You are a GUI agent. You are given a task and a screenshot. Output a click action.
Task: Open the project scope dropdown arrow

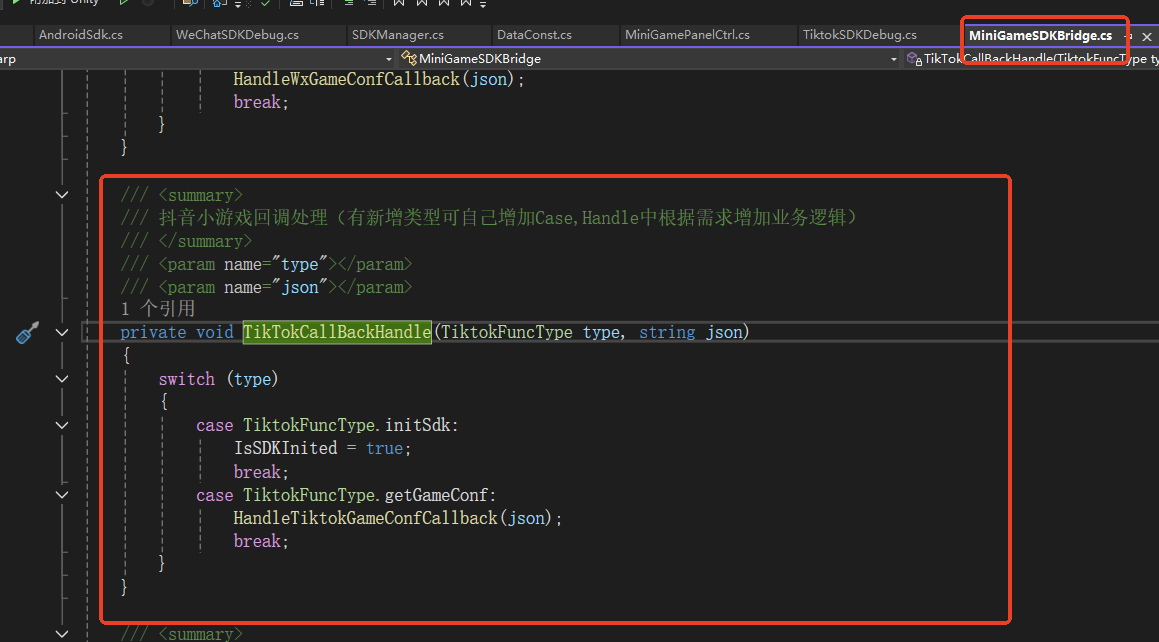tap(388, 59)
